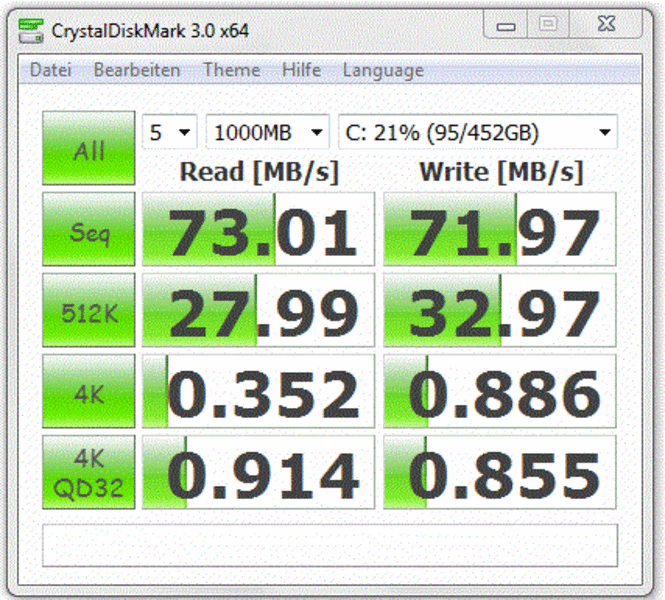Open the C: drive selection dropdown
This screenshot has width=665, height=600.
click(x=477, y=132)
